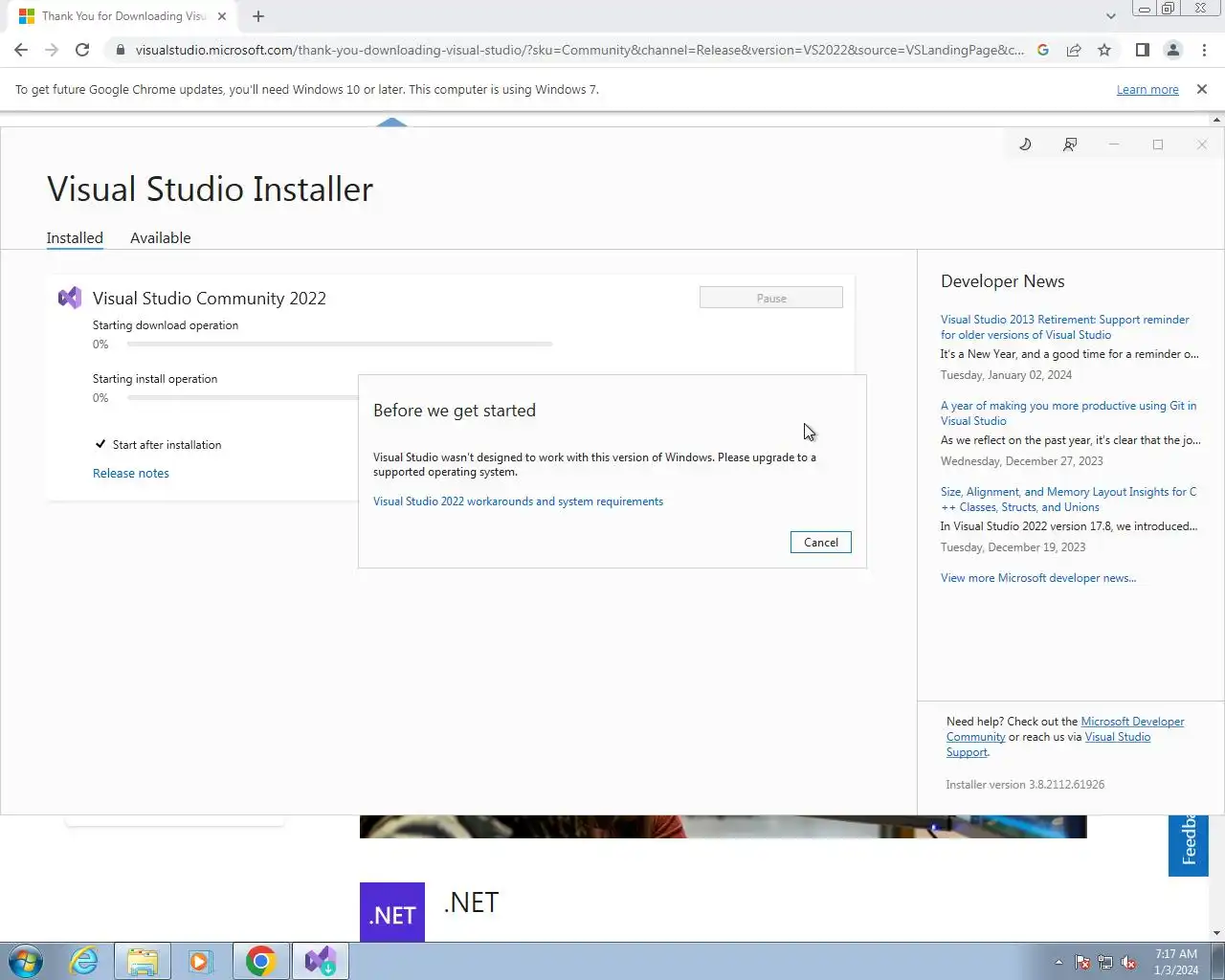Viewport: 1225px width, 980px height.
Task: Click the page scrollbar up arrow
Action: (x=1217, y=120)
